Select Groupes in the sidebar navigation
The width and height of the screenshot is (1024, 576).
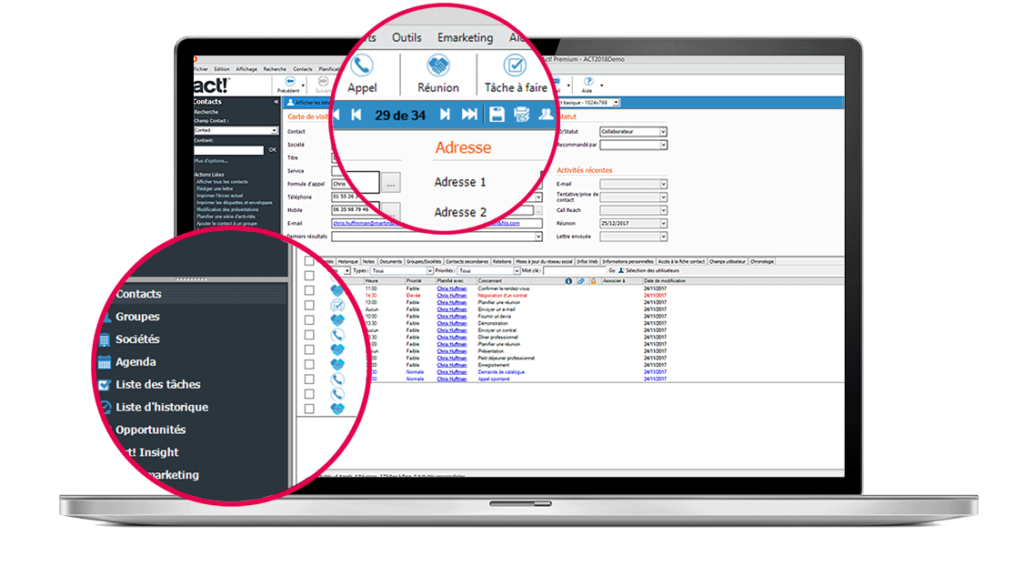tap(137, 317)
